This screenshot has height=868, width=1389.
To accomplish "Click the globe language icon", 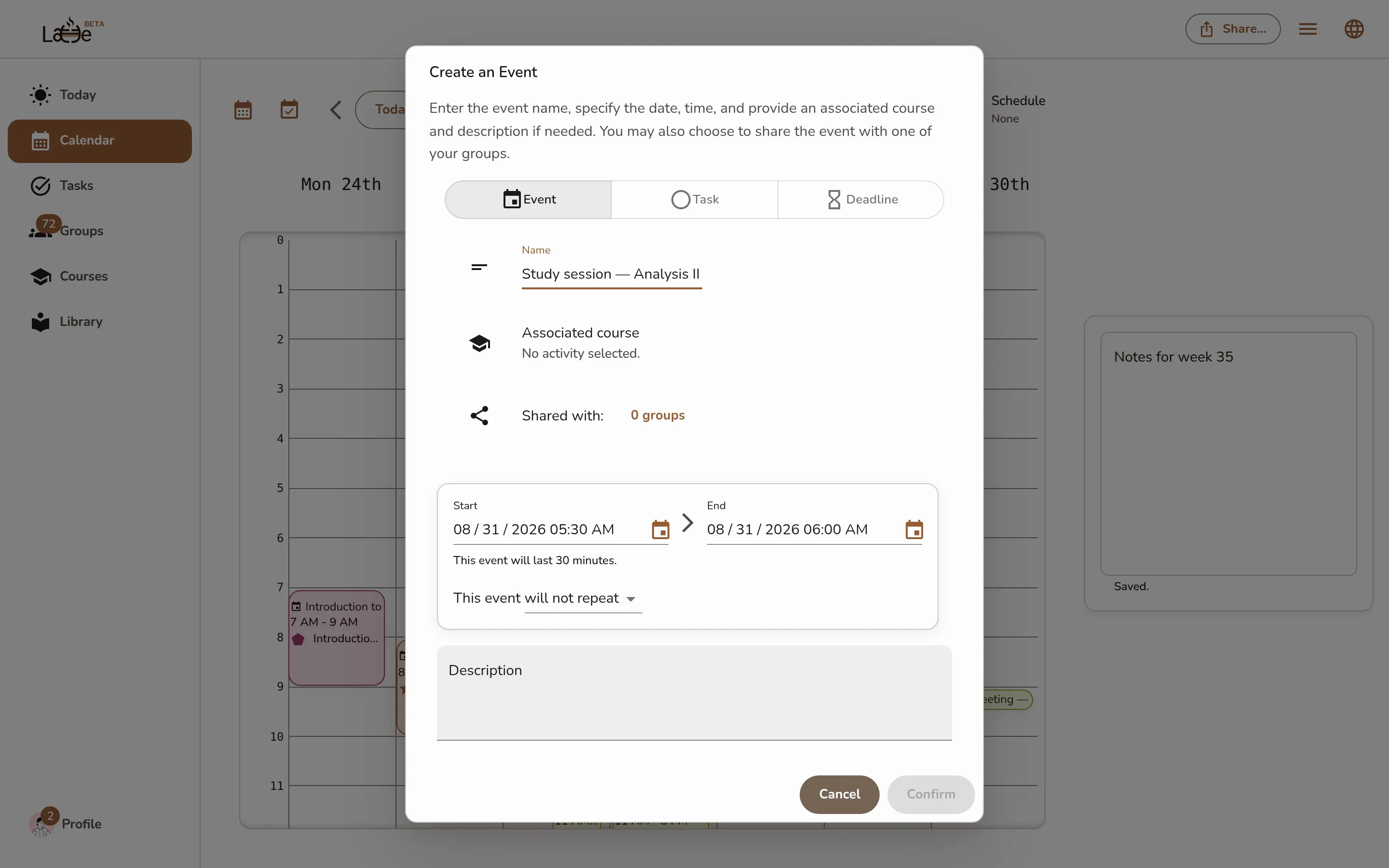I will pyautogui.click(x=1353, y=29).
